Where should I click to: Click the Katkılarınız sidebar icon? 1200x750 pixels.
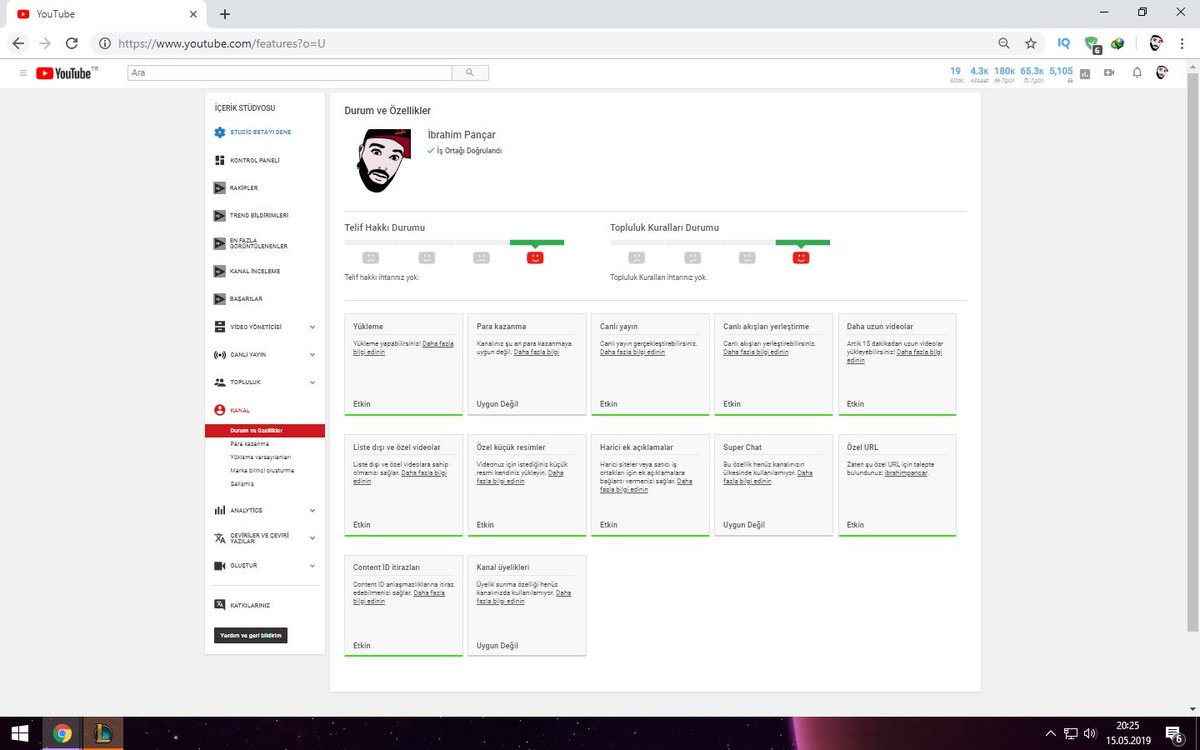[220, 604]
